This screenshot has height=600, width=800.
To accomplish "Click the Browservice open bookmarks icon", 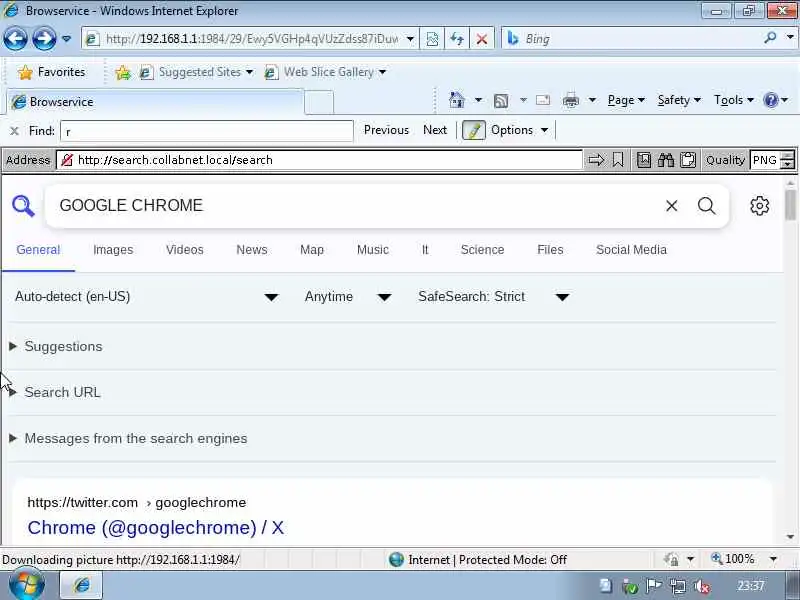I will [x=644, y=160].
